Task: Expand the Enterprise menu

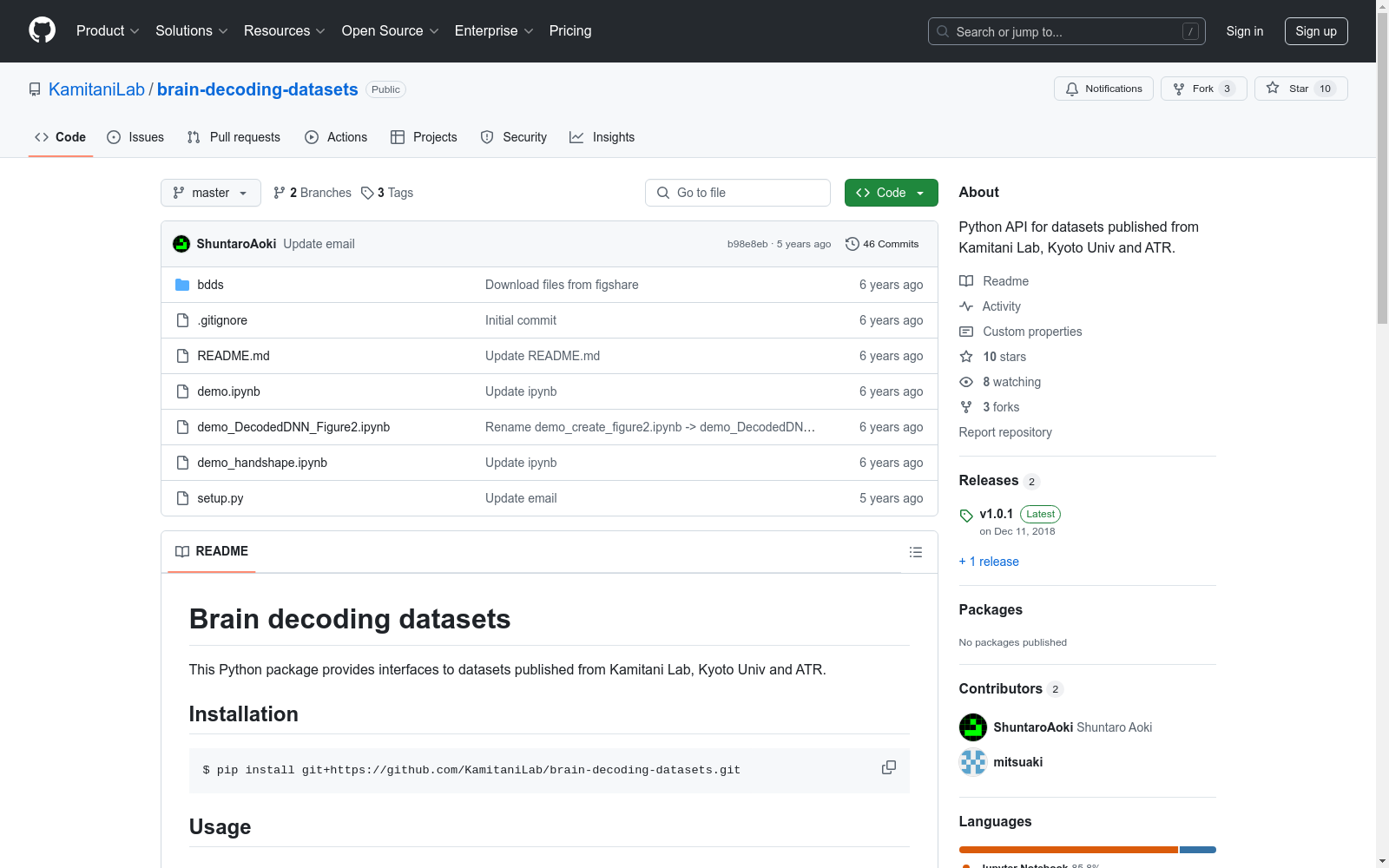Action: (494, 31)
